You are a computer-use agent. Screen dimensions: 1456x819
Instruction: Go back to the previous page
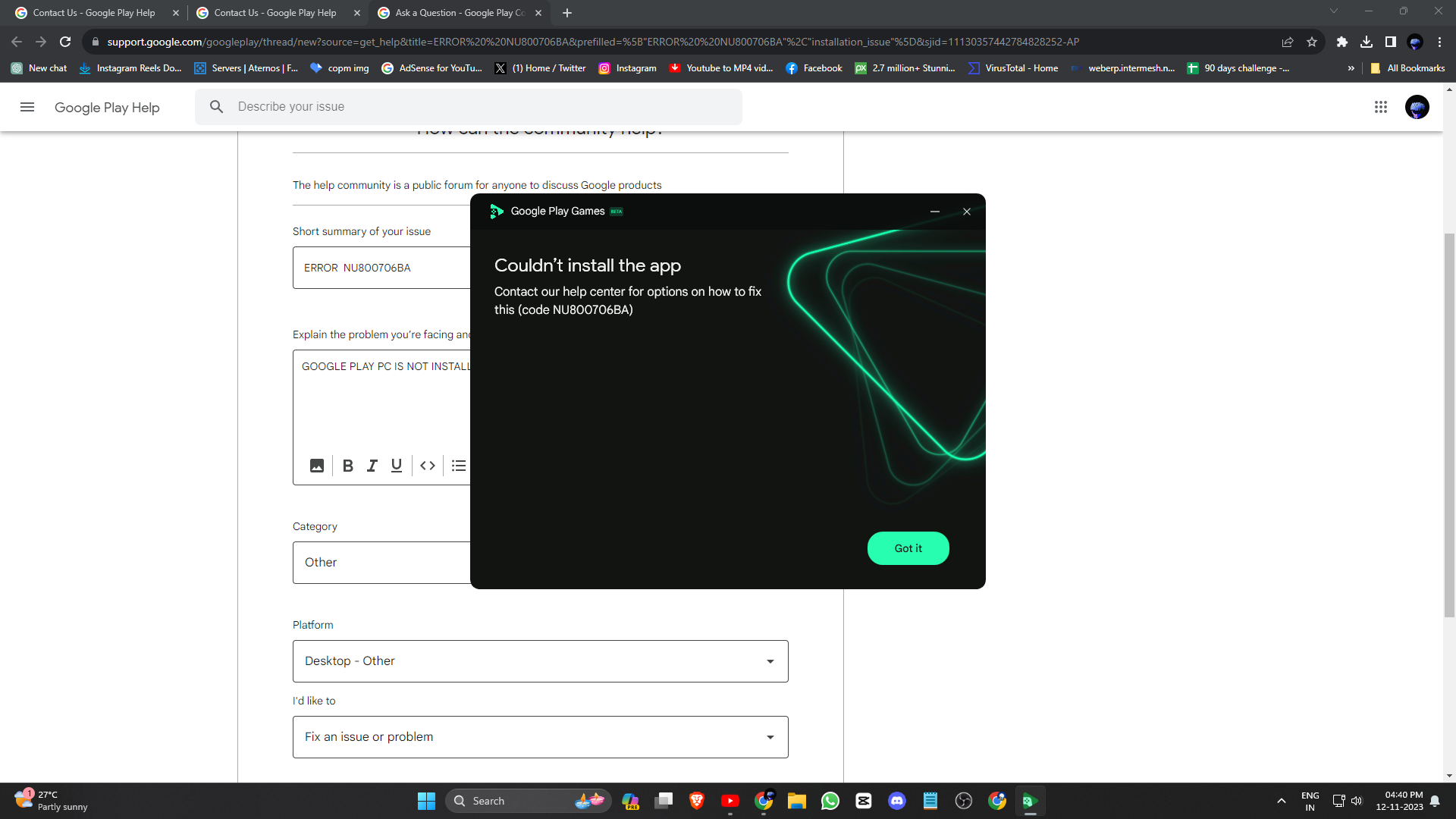pos(17,42)
